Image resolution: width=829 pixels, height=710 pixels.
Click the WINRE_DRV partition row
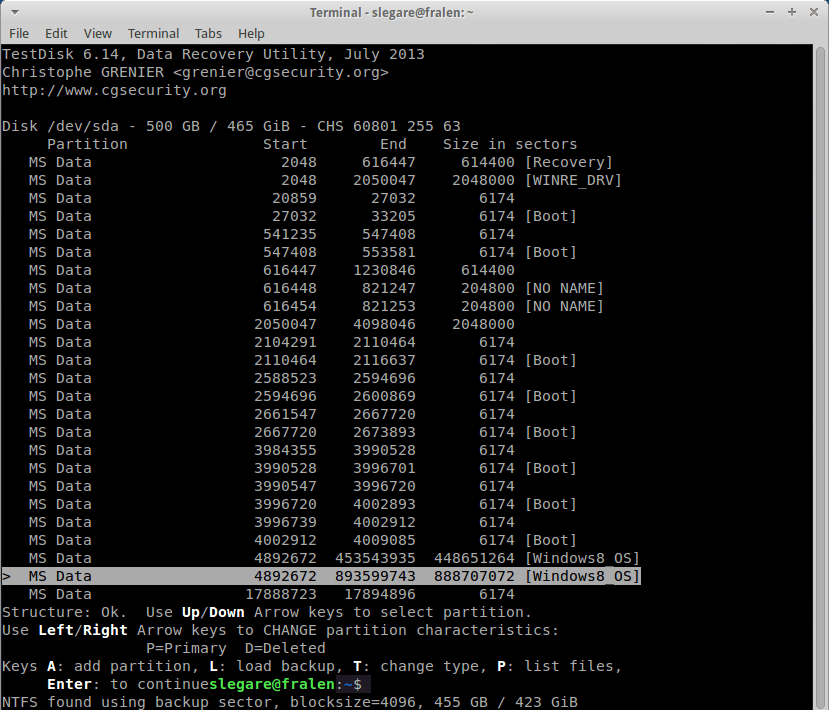pyautogui.click(x=320, y=180)
